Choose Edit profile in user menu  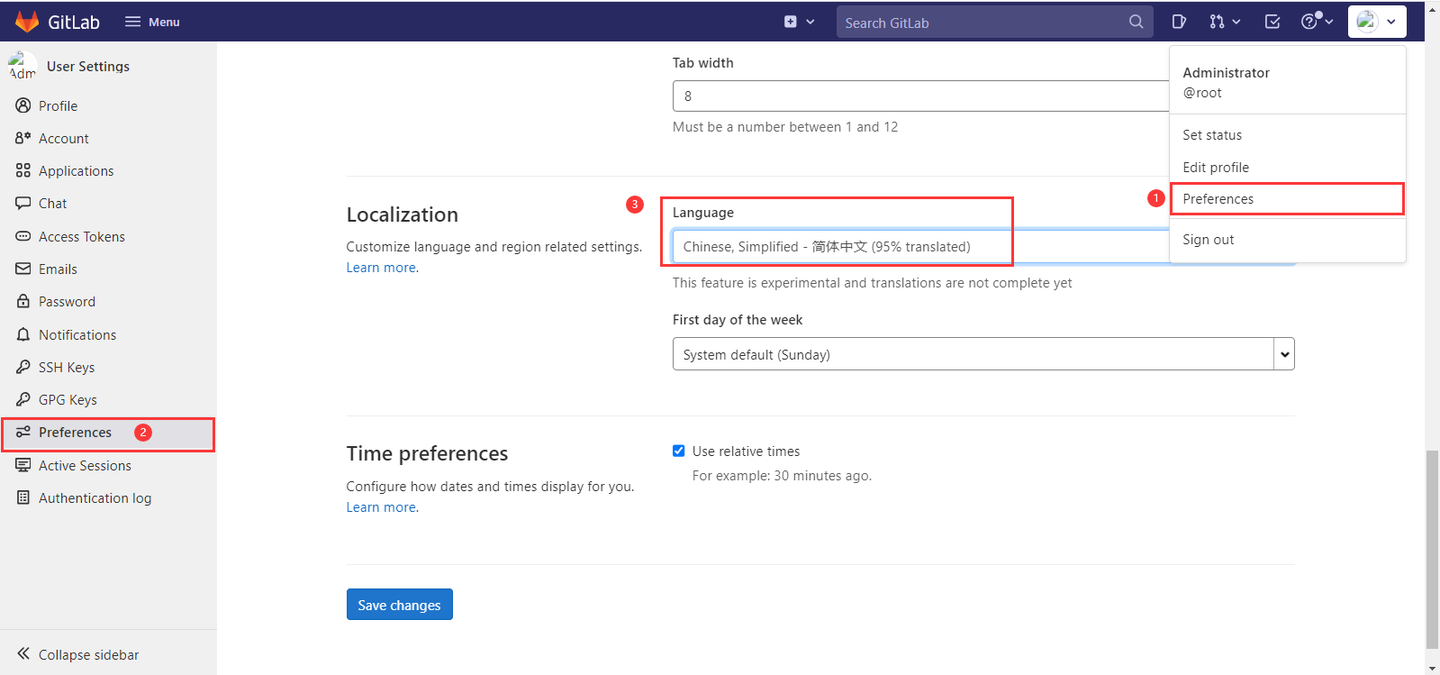pyautogui.click(x=1215, y=167)
